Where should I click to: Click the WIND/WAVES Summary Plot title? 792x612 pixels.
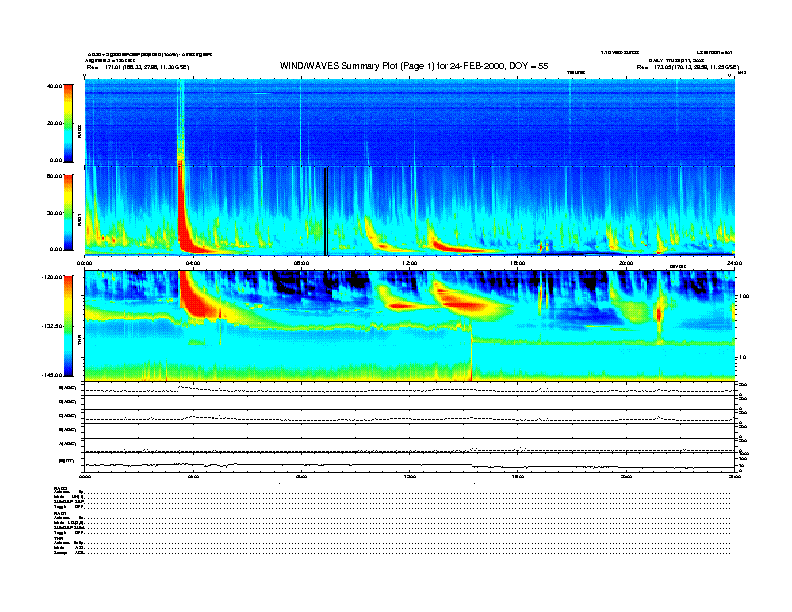tap(414, 66)
